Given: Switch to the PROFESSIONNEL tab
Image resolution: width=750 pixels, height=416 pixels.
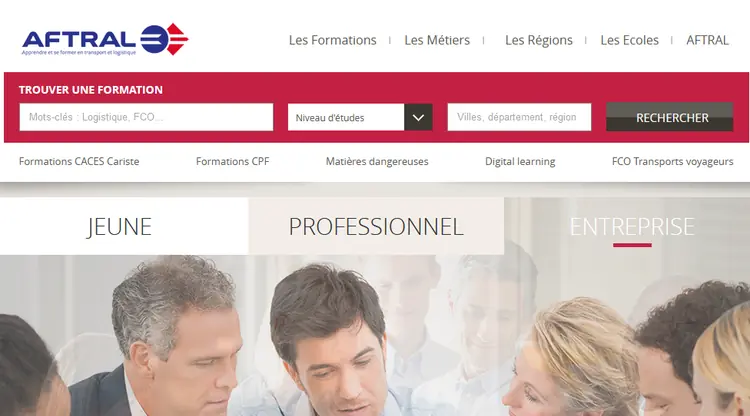Looking at the screenshot, I should tap(376, 226).
